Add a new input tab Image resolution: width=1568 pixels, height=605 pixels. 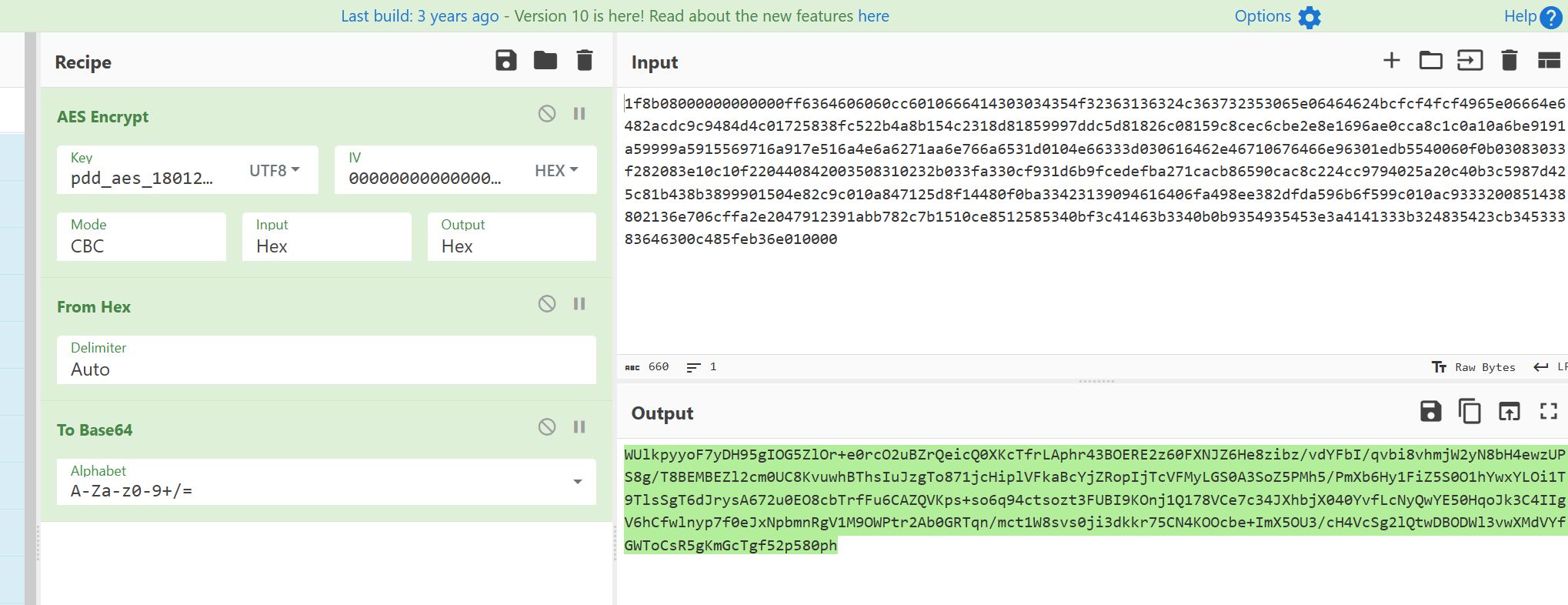click(1391, 61)
